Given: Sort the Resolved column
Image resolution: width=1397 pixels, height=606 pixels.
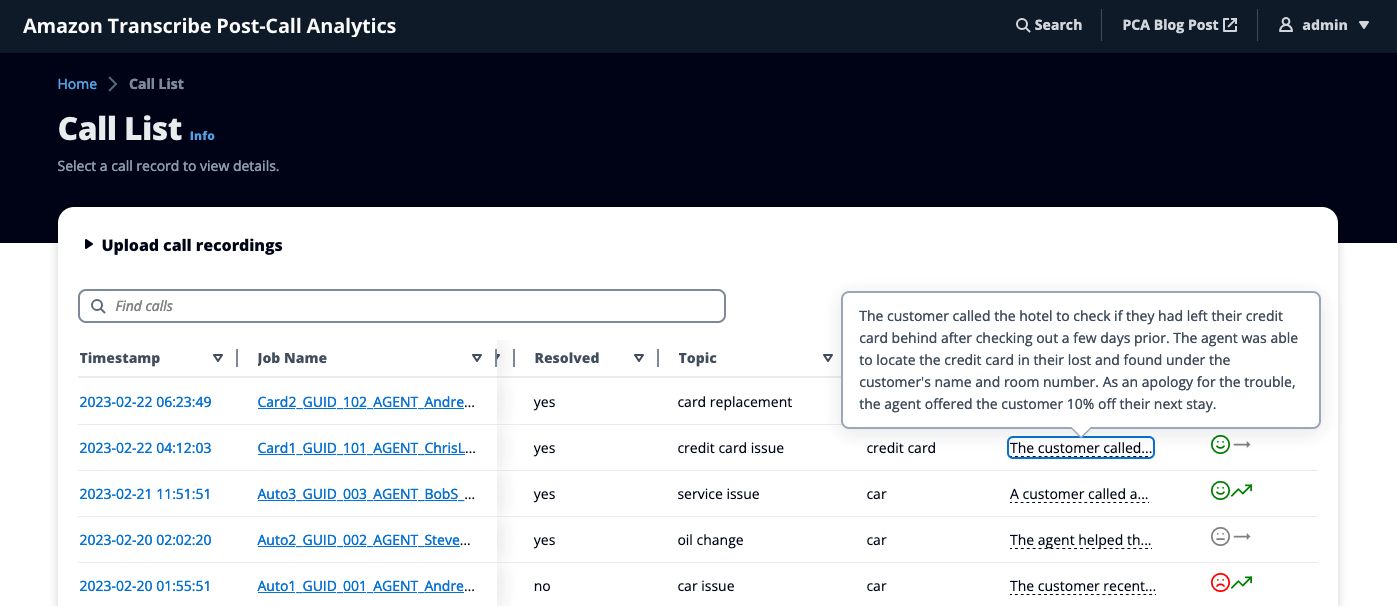Looking at the screenshot, I should pyautogui.click(x=639, y=358).
